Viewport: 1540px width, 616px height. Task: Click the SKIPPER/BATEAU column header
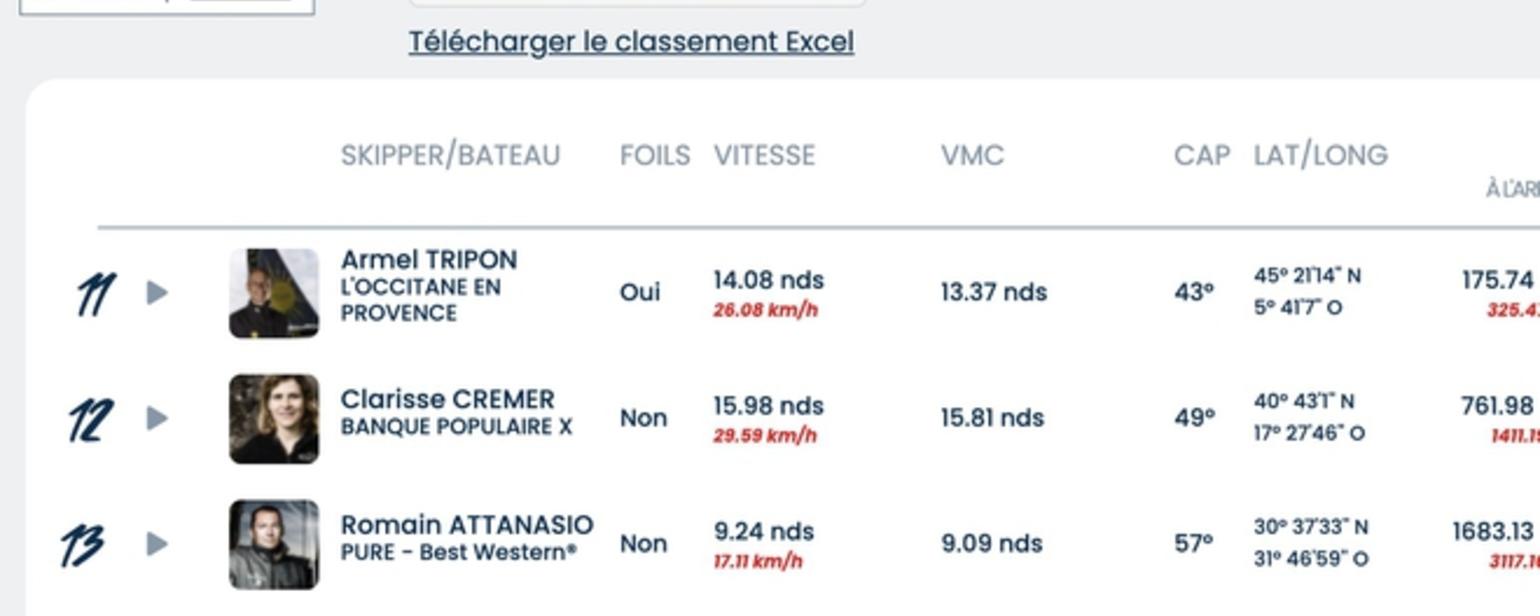point(450,155)
